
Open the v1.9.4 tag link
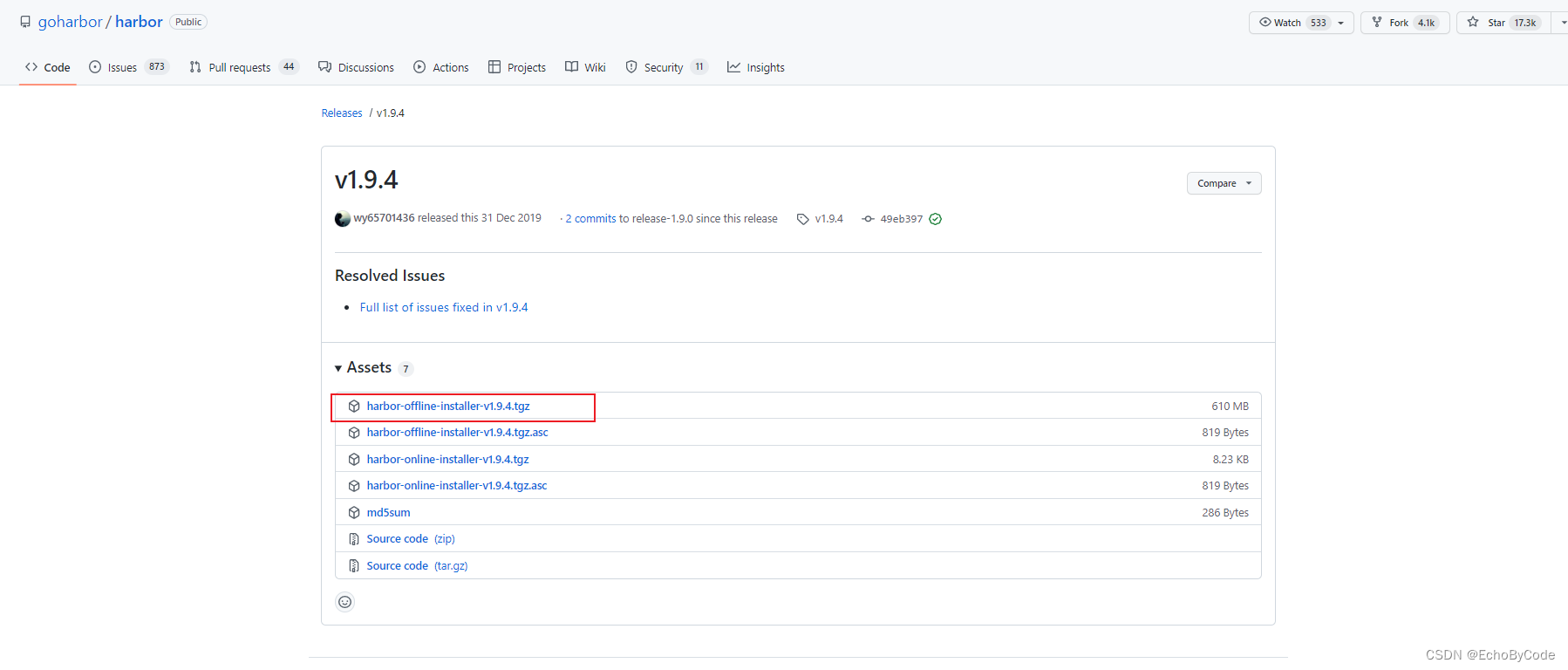[829, 219]
